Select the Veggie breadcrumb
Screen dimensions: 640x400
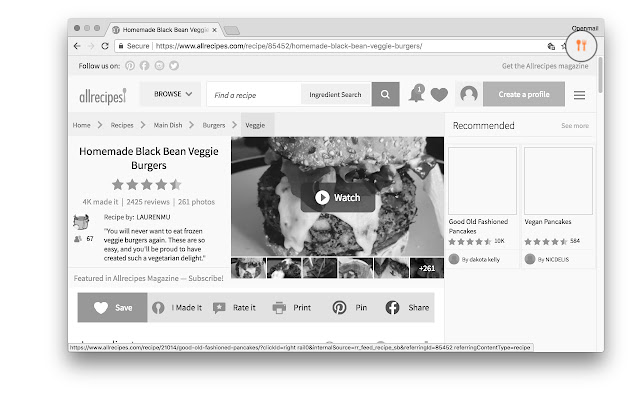pyautogui.click(x=256, y=125)
